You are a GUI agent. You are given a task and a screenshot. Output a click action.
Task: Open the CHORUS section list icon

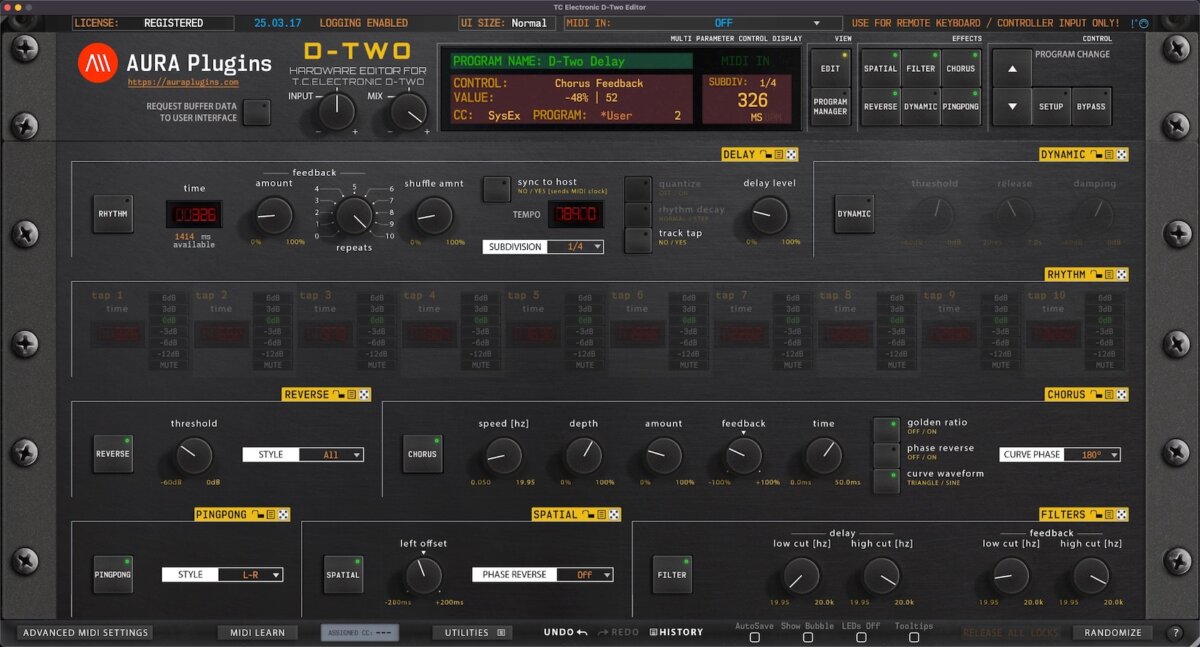[x=1110, y=395]
